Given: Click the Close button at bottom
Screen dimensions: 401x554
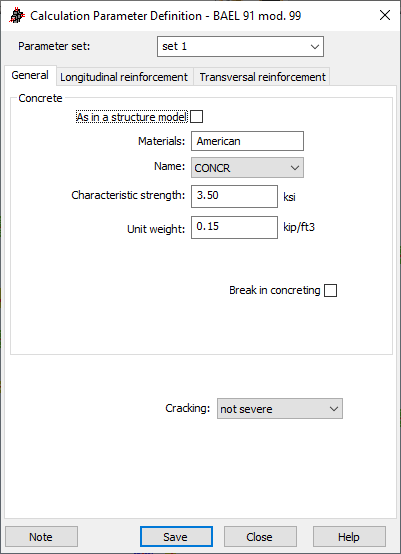Looking at the screenshot, I should [260, 537].
